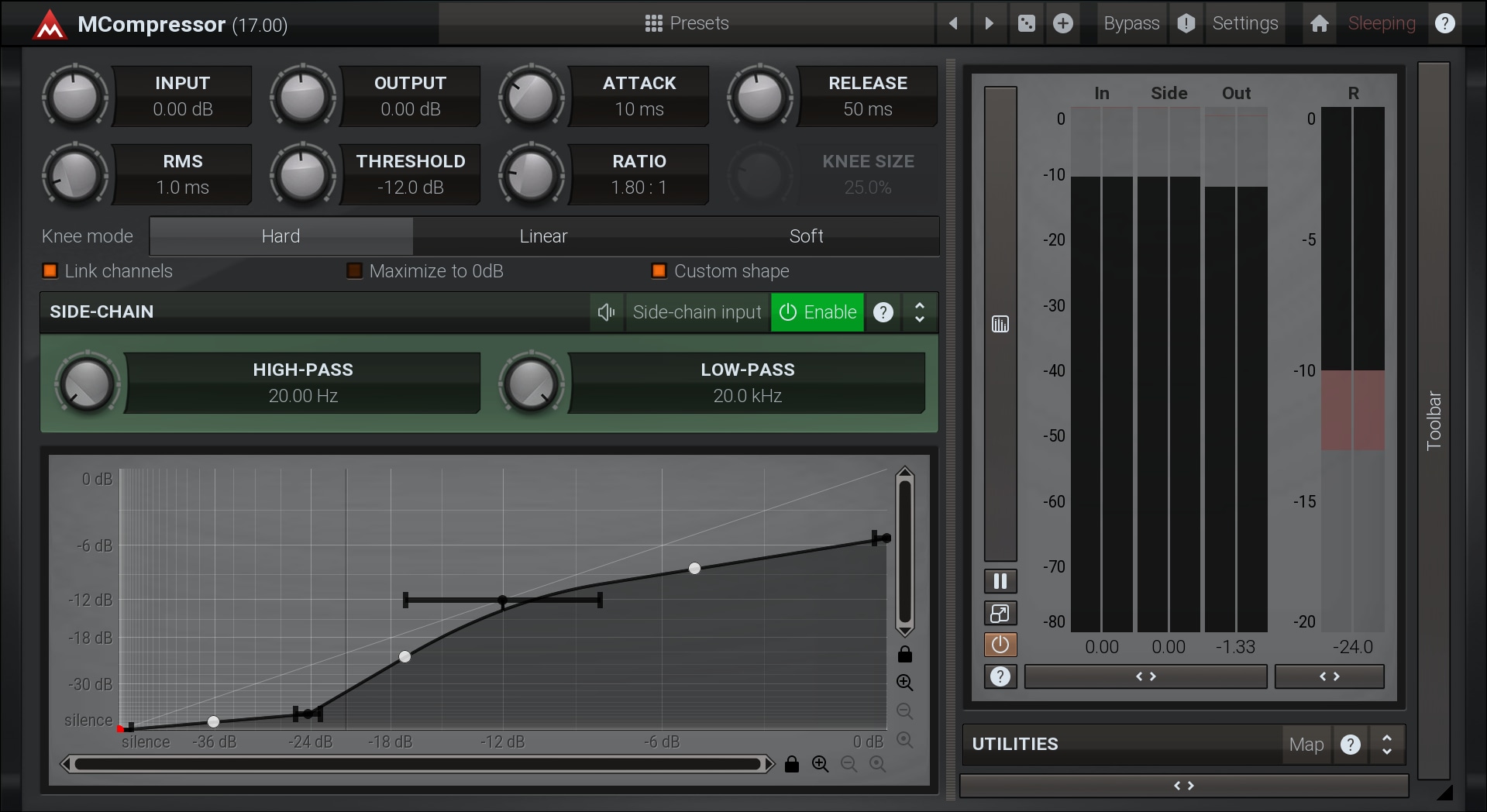Select the Linear knee mode
Viewport: 1487px width, 812px height.
(x=543, y=236)
